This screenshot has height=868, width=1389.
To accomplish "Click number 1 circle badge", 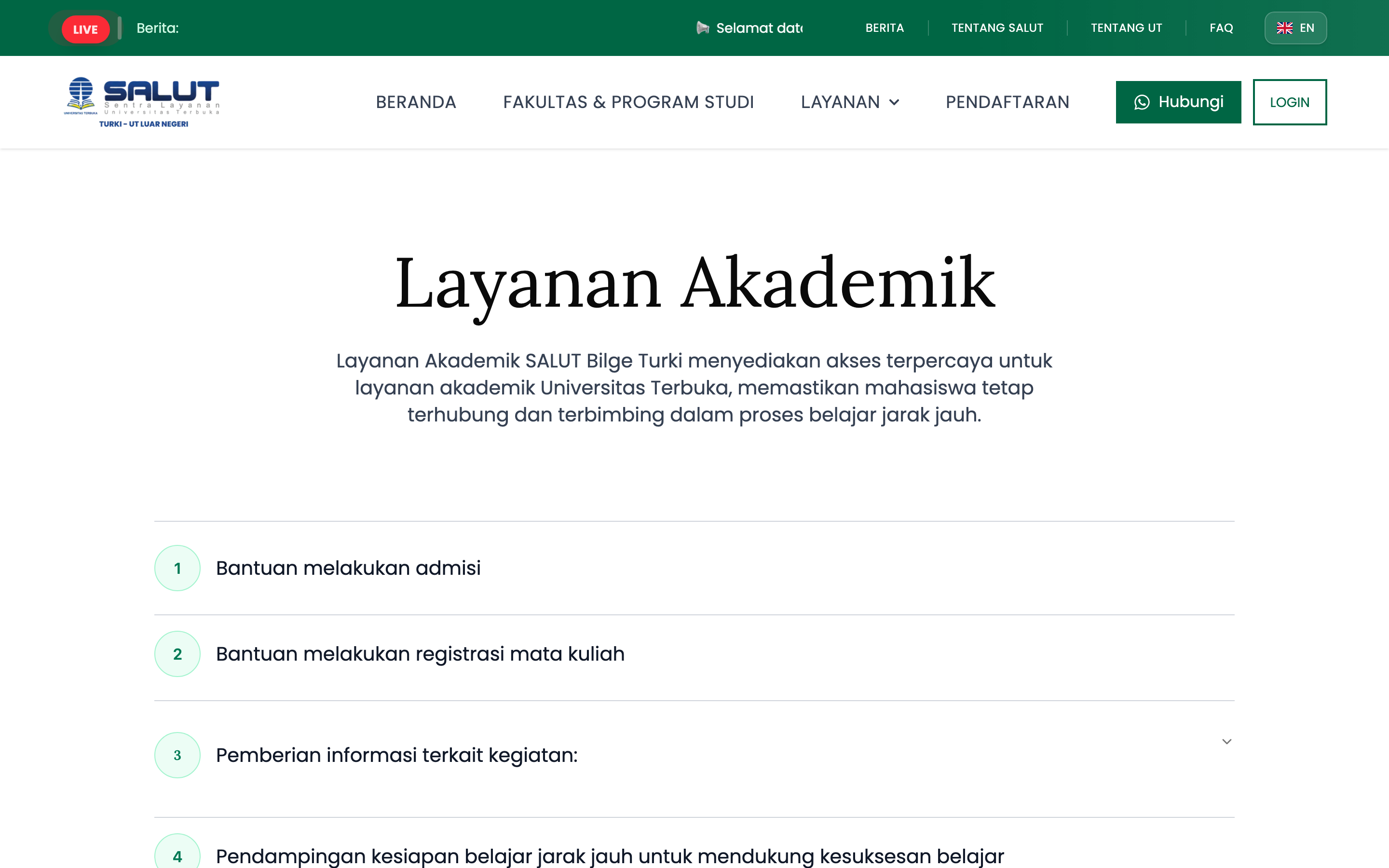I will (x=177, y=568).
